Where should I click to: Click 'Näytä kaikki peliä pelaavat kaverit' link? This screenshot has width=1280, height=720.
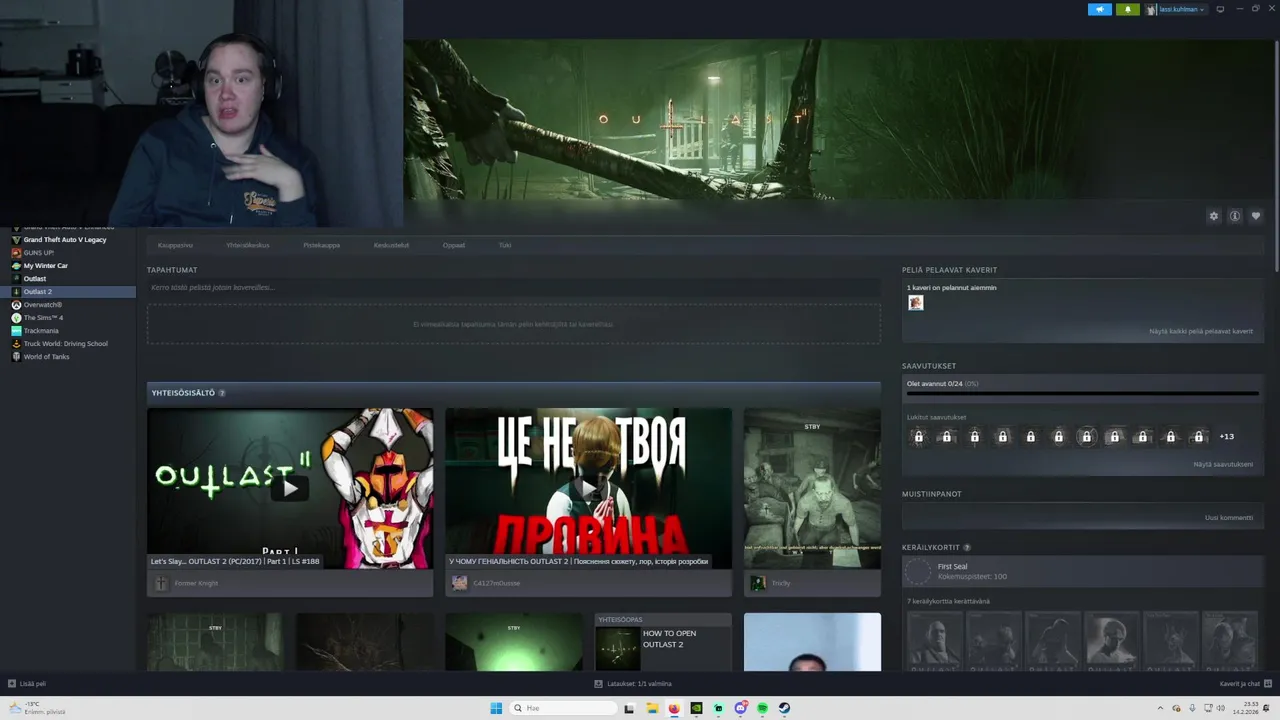coord(1201,331)
